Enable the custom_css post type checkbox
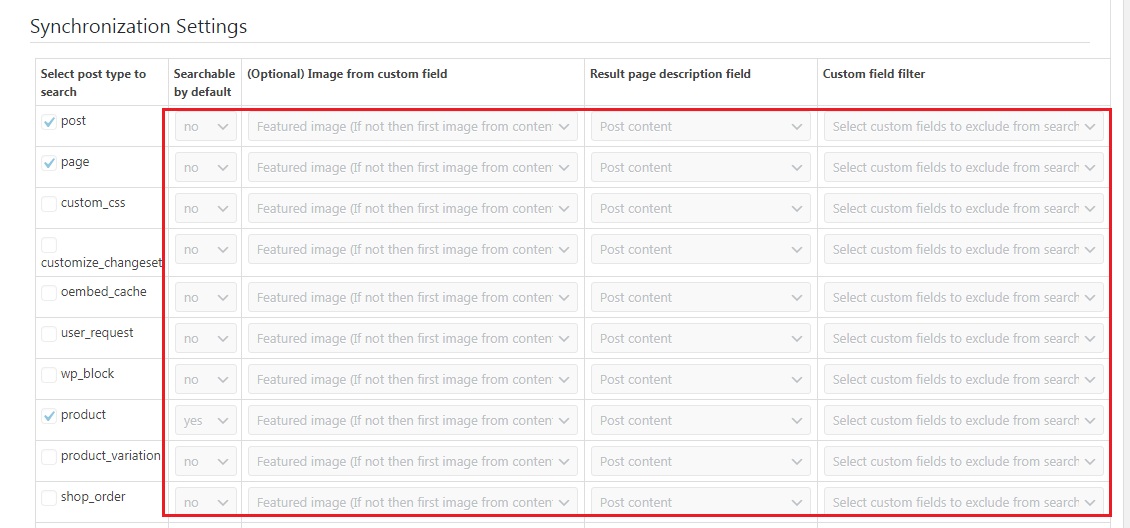 49,204
